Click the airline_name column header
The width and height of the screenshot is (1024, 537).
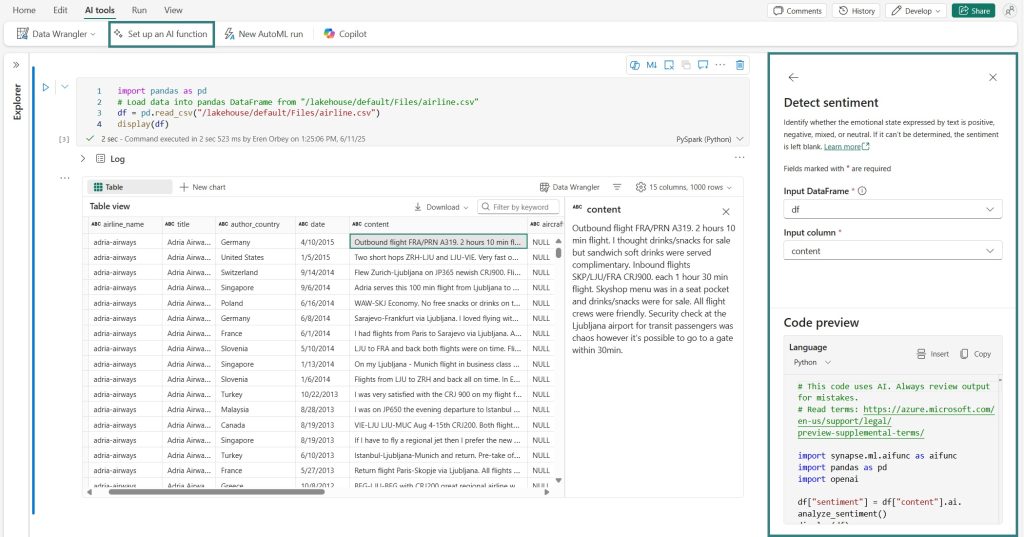pos(123,224)
